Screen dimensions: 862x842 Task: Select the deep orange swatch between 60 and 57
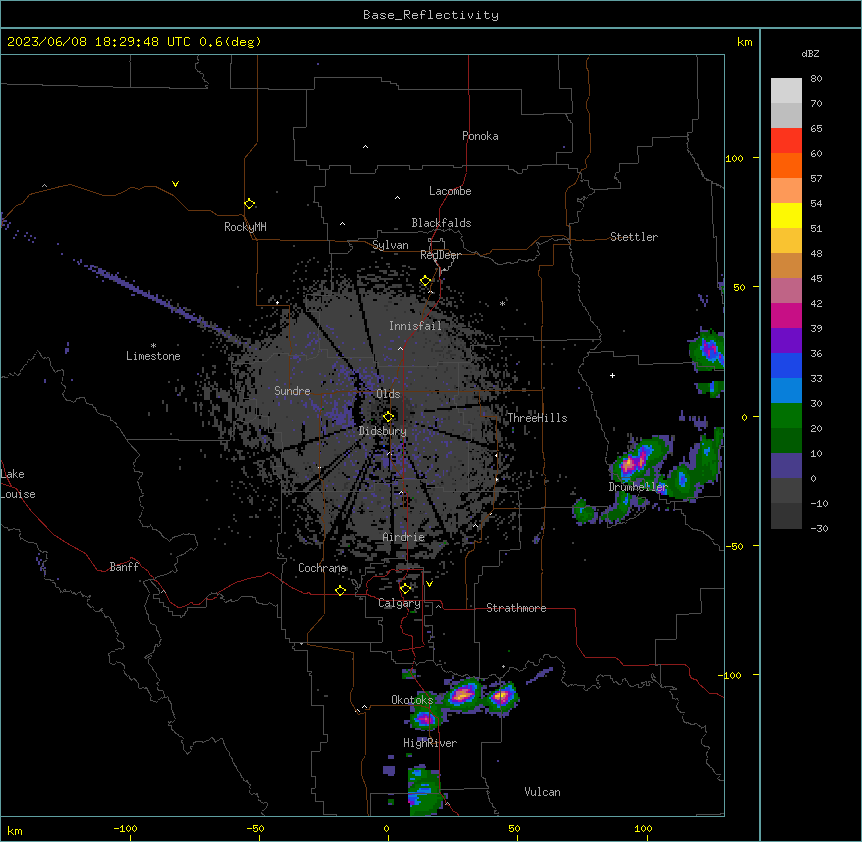[x=786, y=165]
